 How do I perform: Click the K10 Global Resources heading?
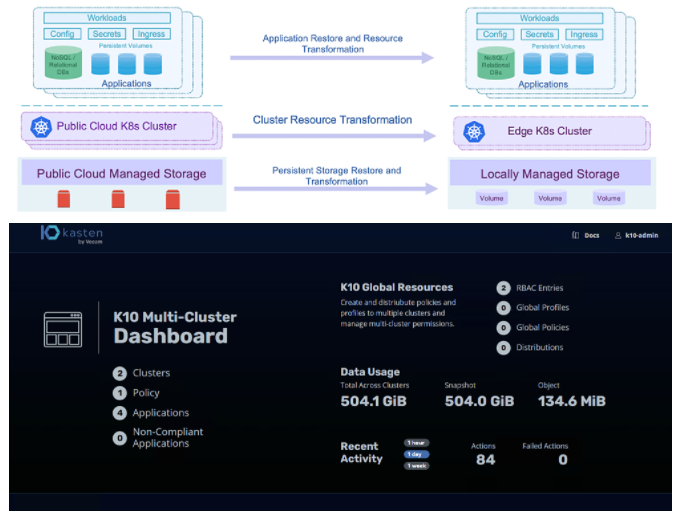pos(397,288)
